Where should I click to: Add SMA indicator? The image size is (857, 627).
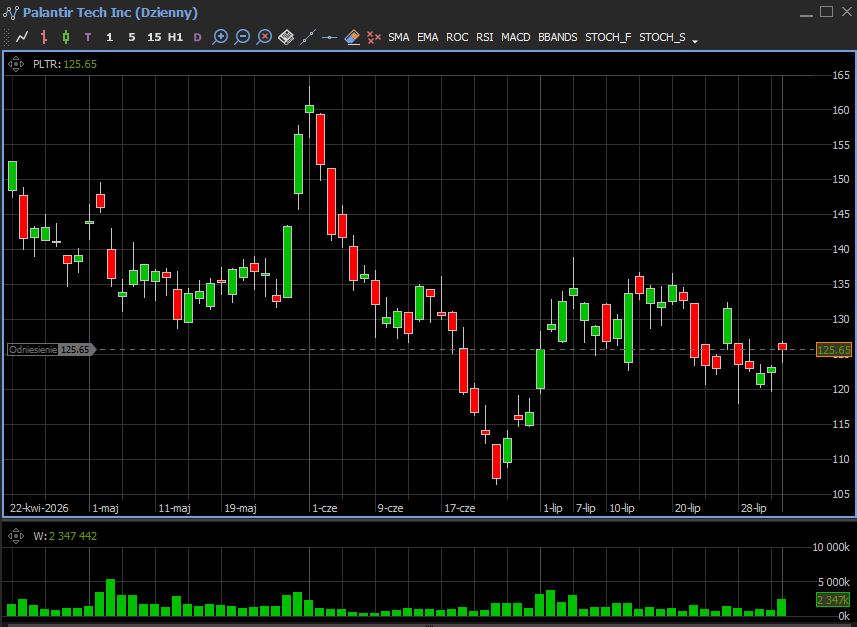point(398,37)
